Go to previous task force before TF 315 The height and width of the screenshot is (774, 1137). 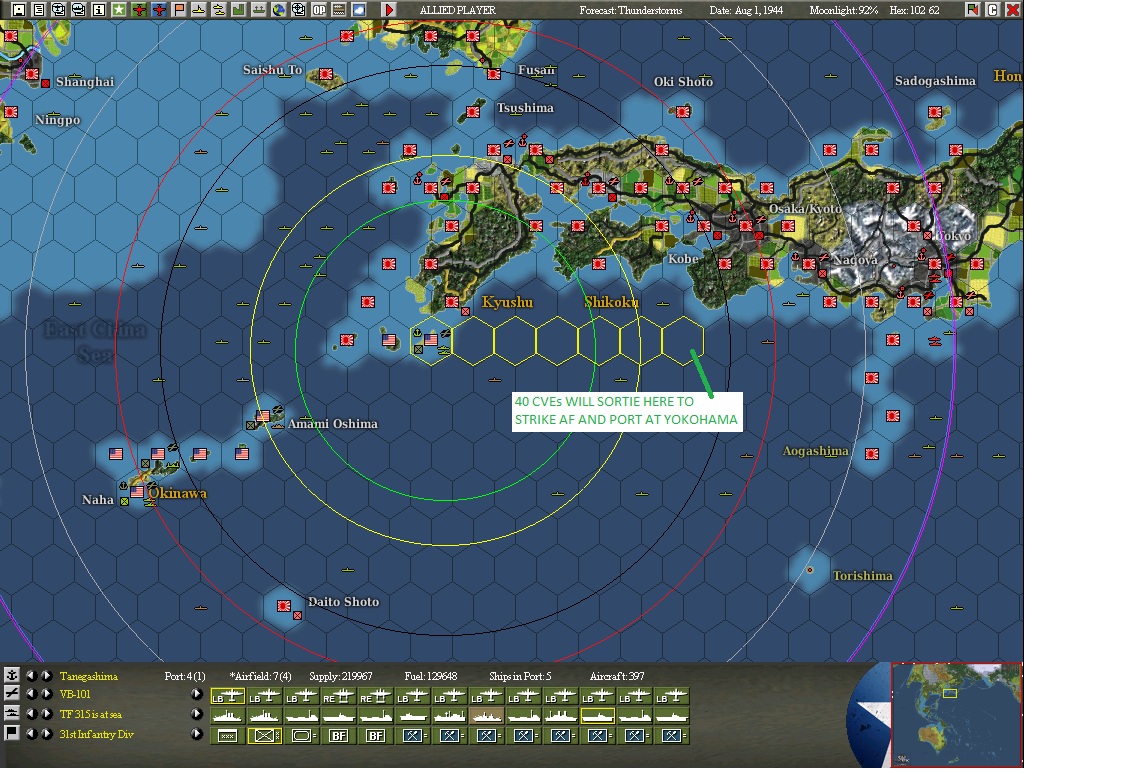tap(31, 714)
